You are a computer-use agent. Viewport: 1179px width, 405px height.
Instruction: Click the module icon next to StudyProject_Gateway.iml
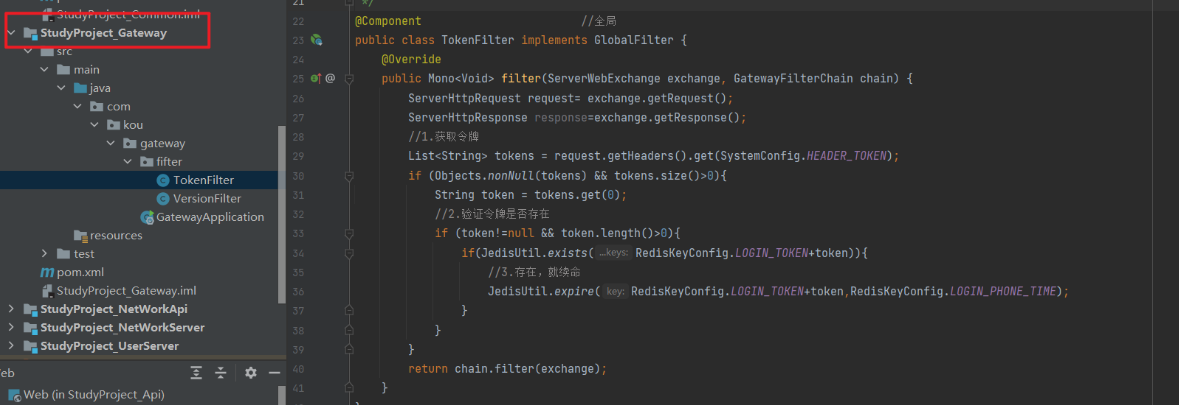47,291
